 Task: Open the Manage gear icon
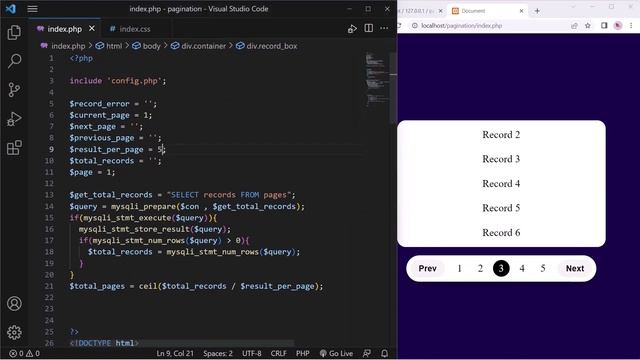tap(14, 332)
